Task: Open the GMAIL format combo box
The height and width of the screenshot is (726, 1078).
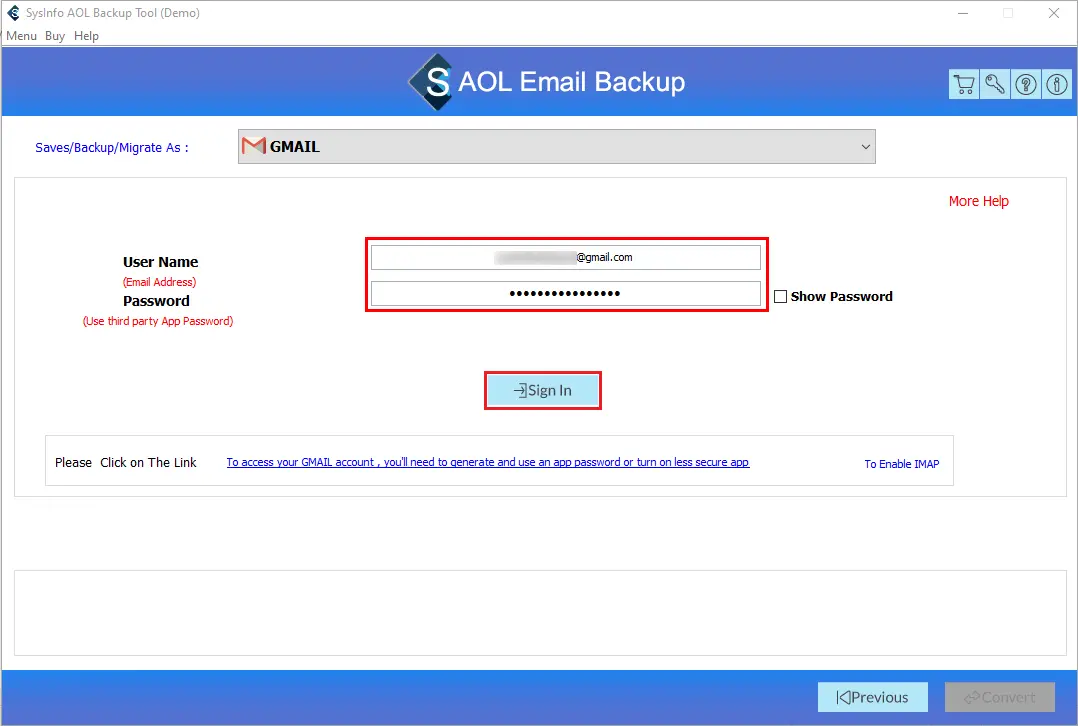Action: [556, 146]
